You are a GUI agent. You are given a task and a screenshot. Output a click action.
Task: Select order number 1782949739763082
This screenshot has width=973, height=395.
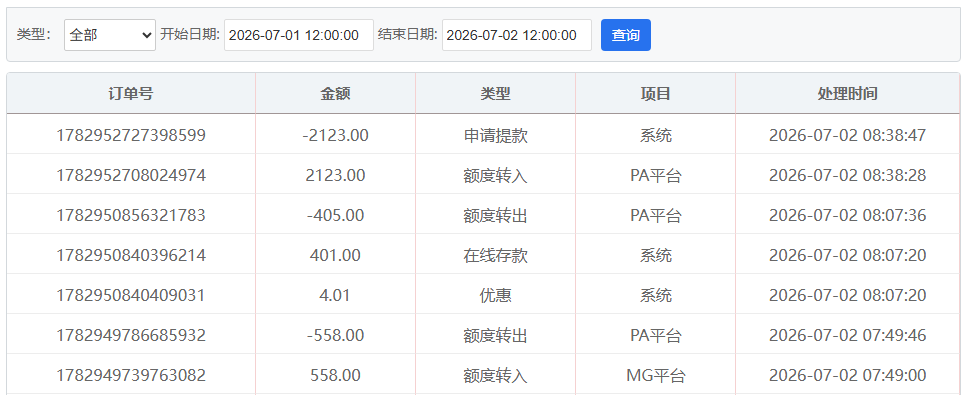click(131, 375)
